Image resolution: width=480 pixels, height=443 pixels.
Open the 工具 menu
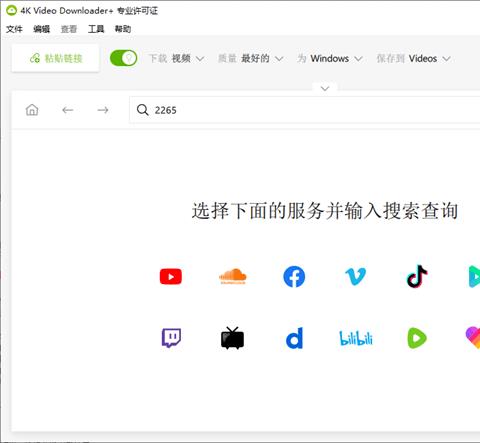pos(96,29)
